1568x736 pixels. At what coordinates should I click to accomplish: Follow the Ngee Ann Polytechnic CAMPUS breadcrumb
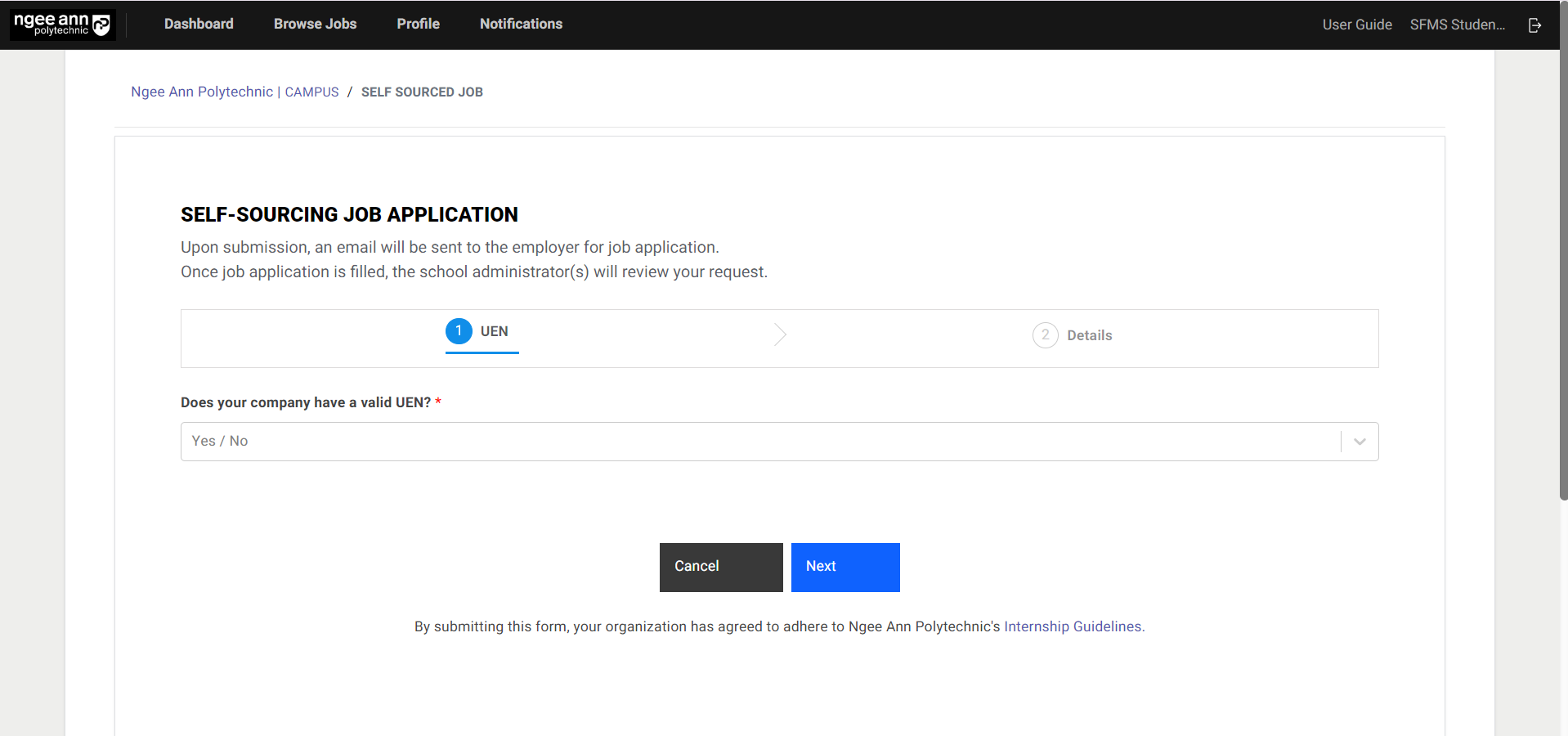coord(235,92)
